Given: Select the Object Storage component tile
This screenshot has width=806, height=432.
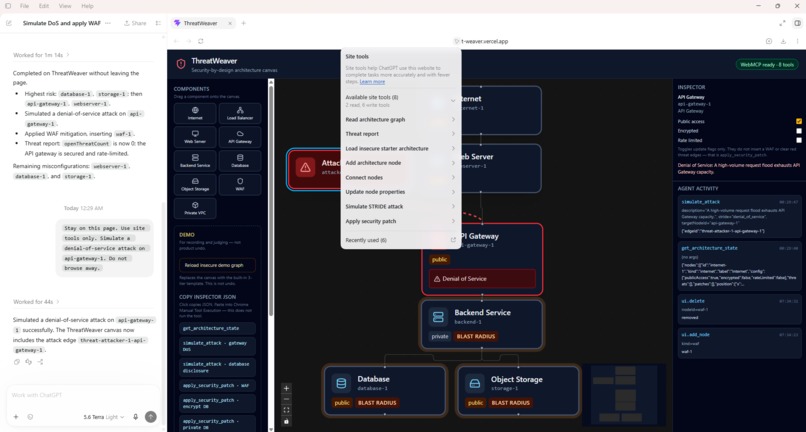Looking at the screenshot, I should point(195,184).
